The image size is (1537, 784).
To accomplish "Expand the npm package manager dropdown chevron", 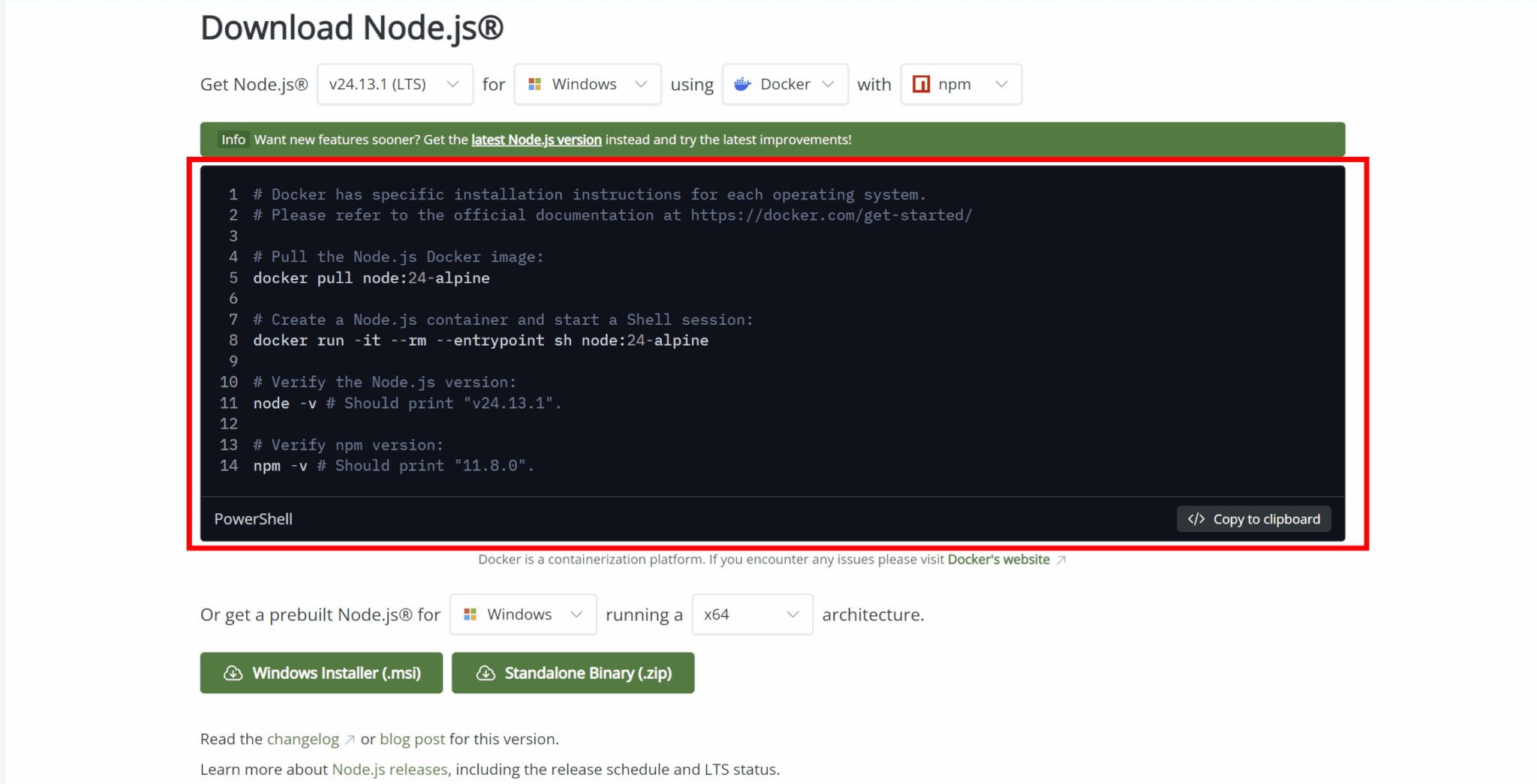I will 1001,84.
